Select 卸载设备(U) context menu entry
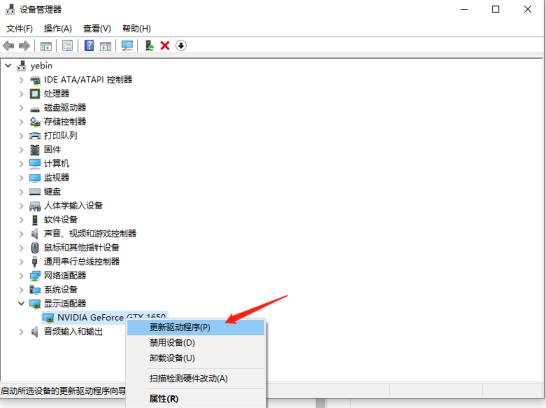The height and width of the screenshot is (408, 546). click(196, 358)
